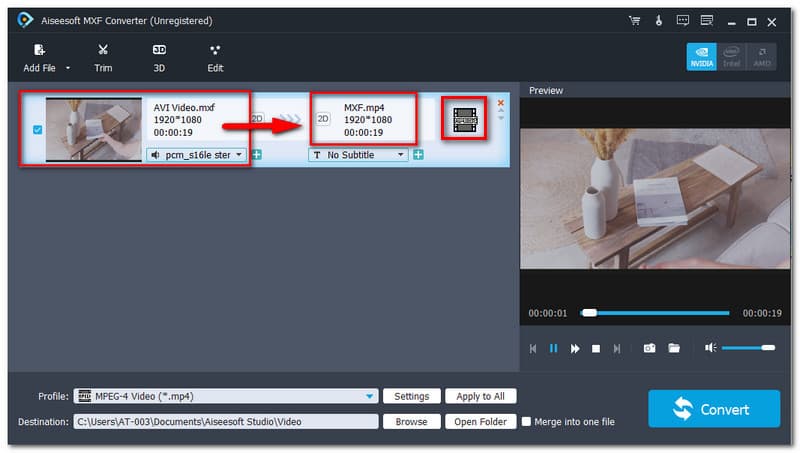Adjust the volume slider
Screen dimensions: 800x453
(x=748, y=347)
